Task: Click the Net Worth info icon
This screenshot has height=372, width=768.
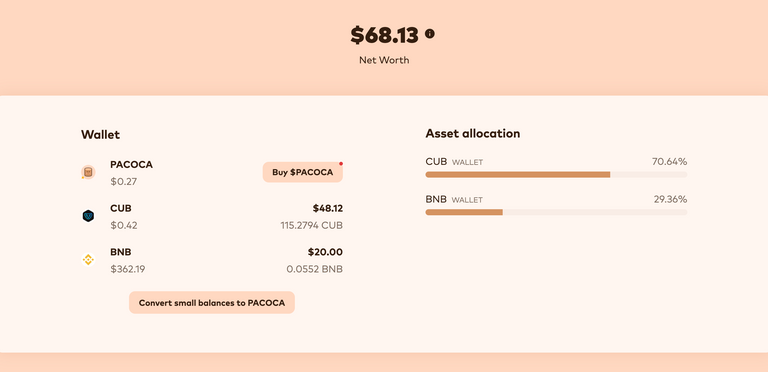Action: (x=430, y=34)
